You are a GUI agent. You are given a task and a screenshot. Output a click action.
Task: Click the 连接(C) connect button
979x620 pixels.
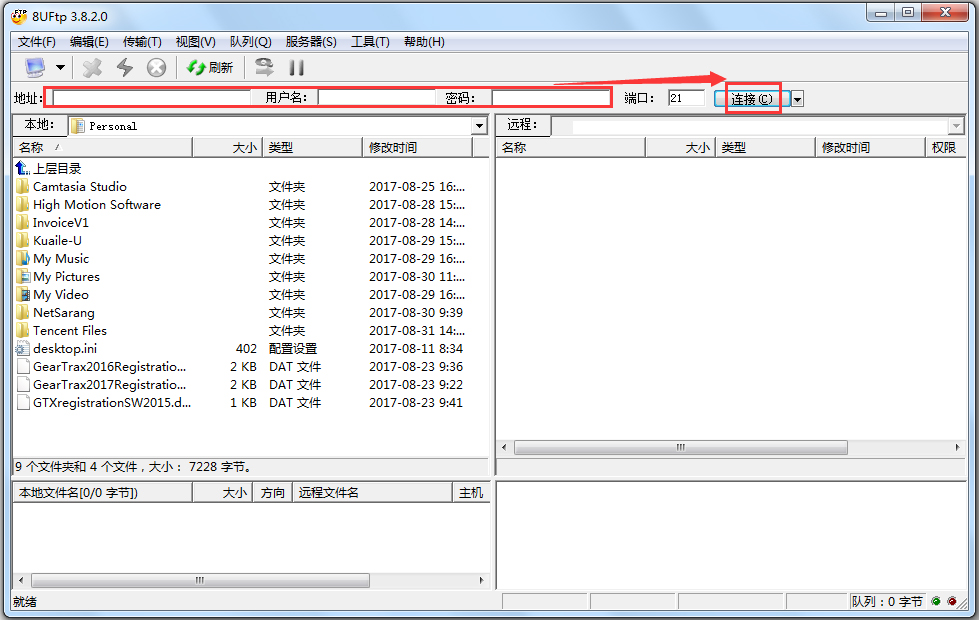coord(752,99)
